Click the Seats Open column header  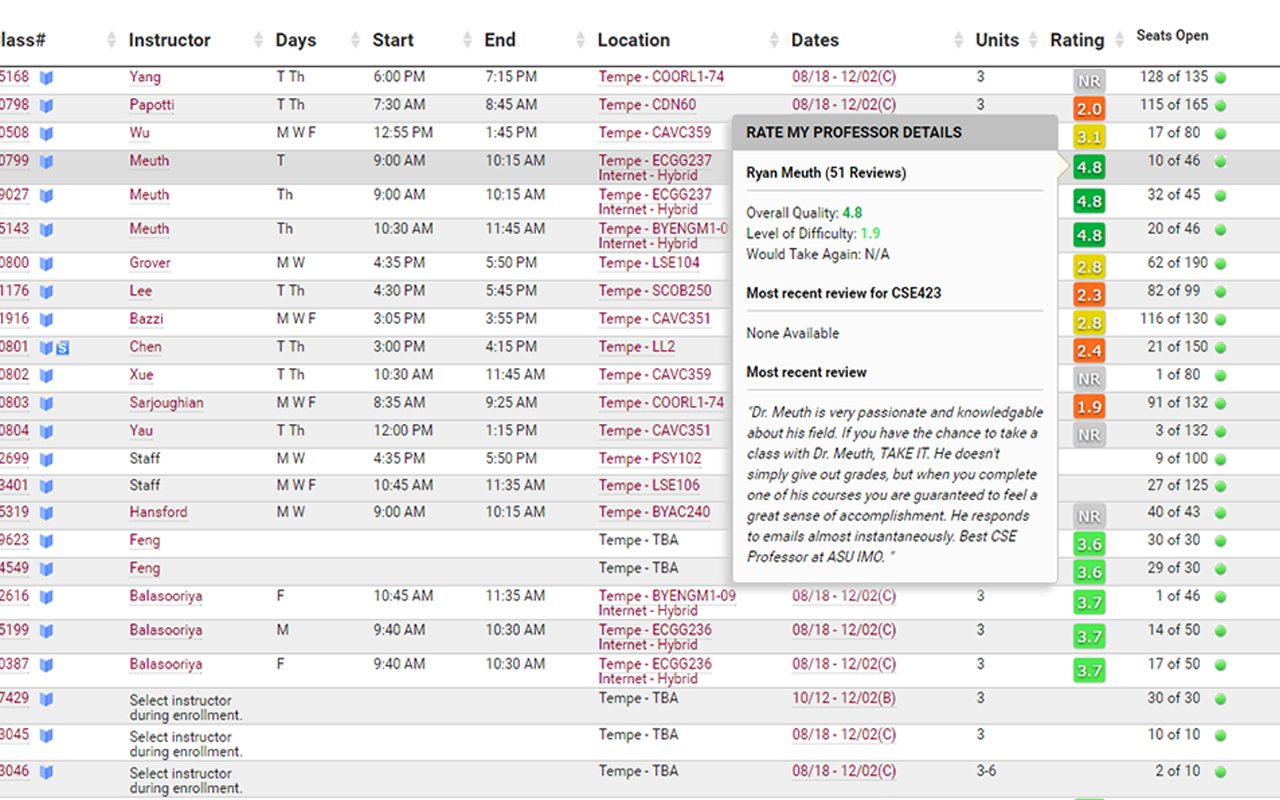pos(1172,36)
